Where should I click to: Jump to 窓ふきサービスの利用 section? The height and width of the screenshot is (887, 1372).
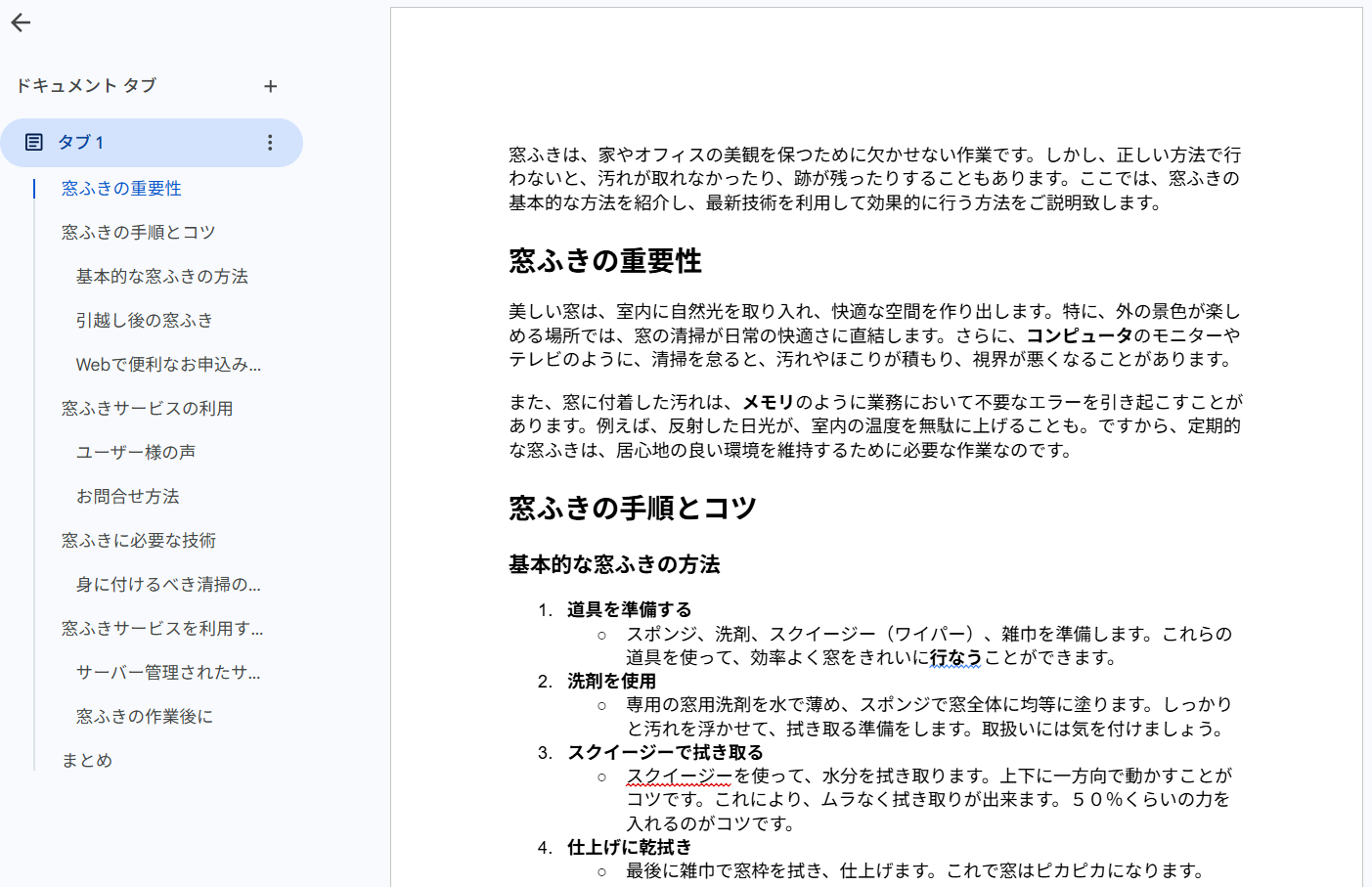tap(147, 408)
